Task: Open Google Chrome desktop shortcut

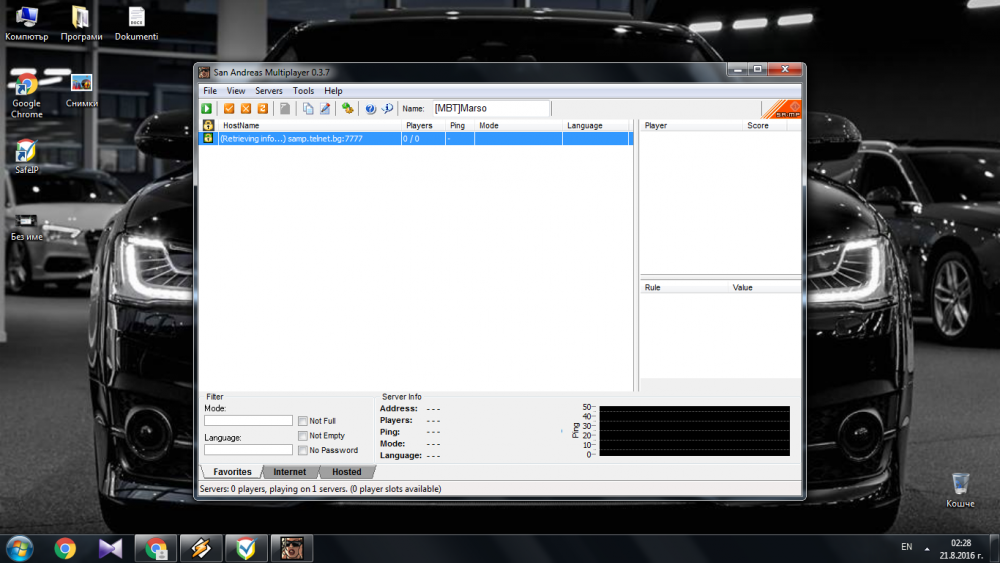Action: tap(26, 96)
